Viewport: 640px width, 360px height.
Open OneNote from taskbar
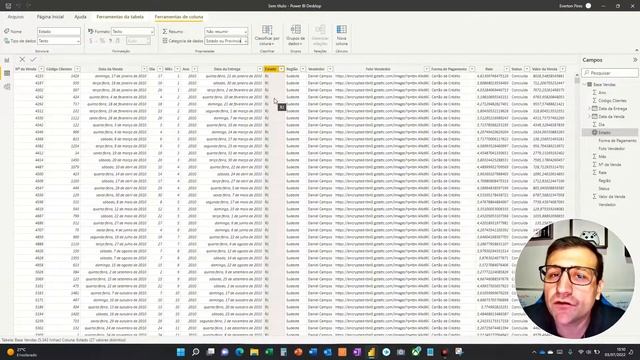click(357, 352)
